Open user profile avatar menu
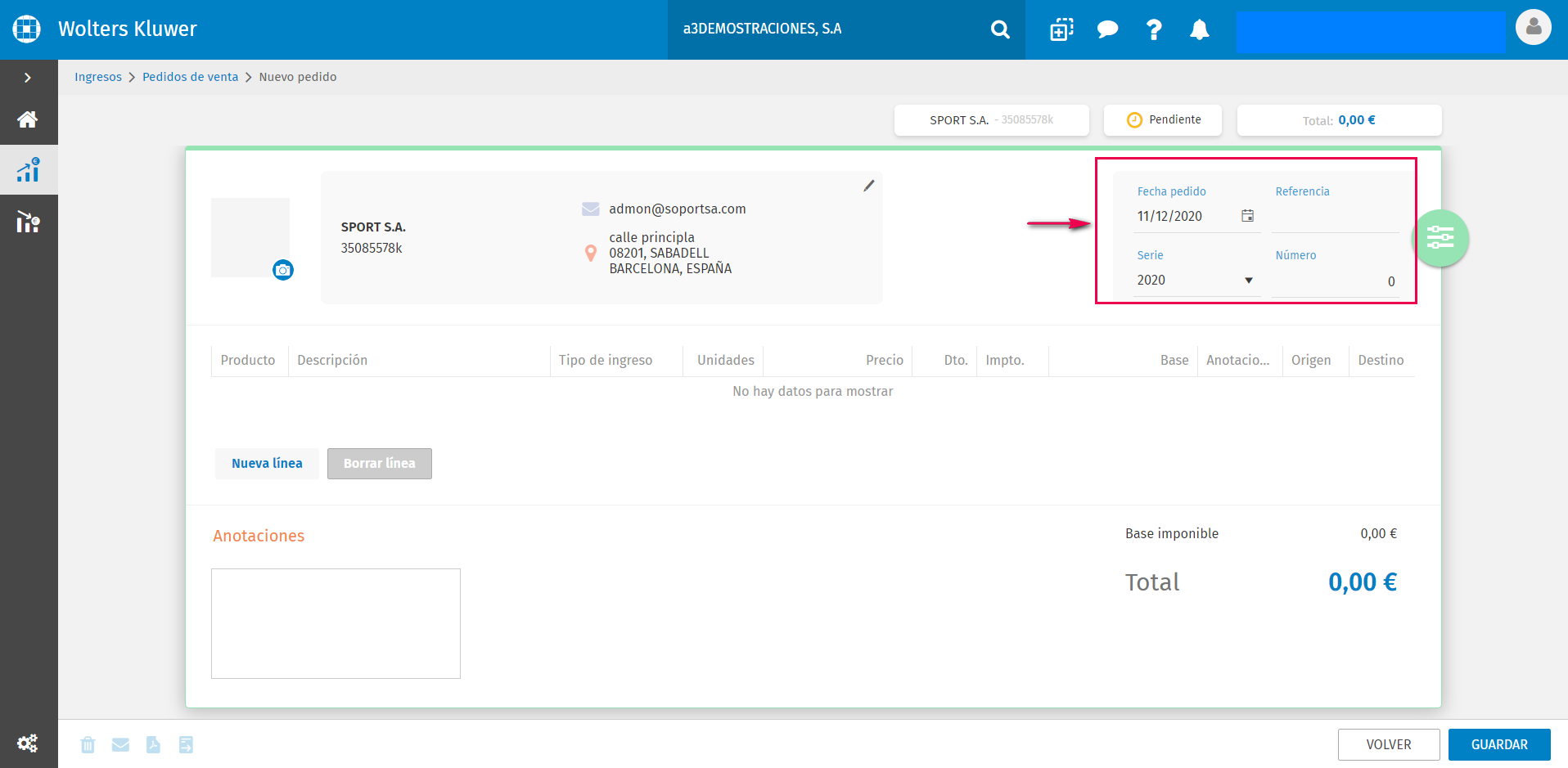Screen dimensions: 1568x768 (x=1534, y=28)
